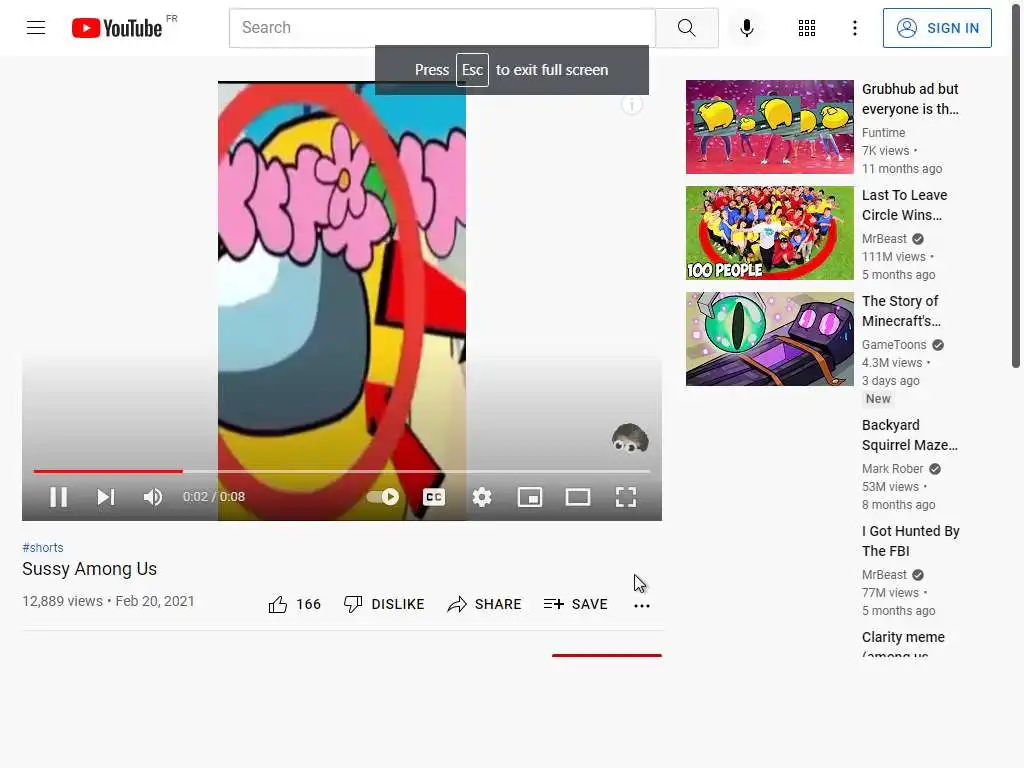Switch to theater mode
Image resolution: width=1024 pixels, height=768 pixels.
[578, 497]
